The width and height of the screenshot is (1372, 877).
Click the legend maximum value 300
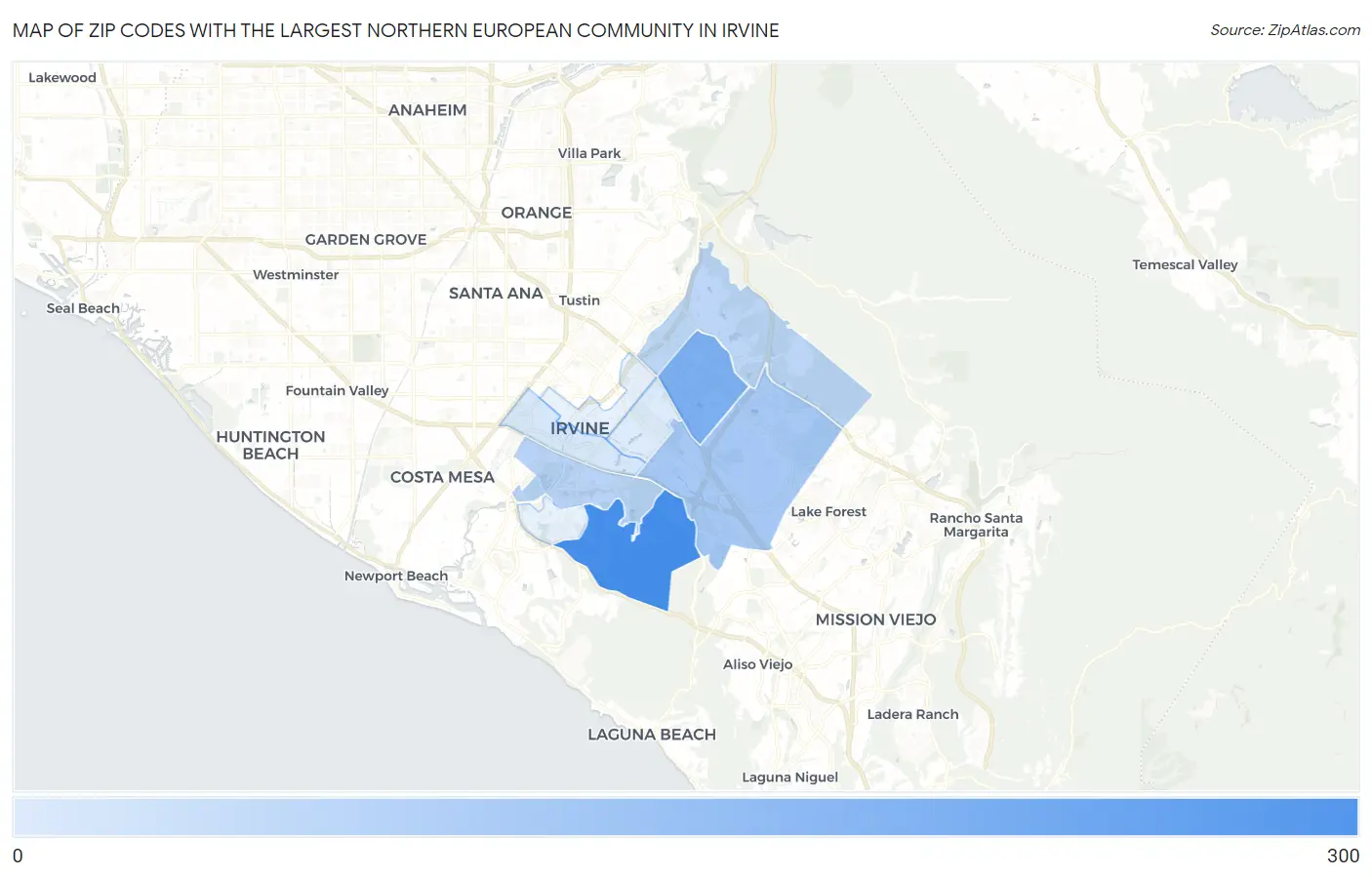(x=1343, y=856)
